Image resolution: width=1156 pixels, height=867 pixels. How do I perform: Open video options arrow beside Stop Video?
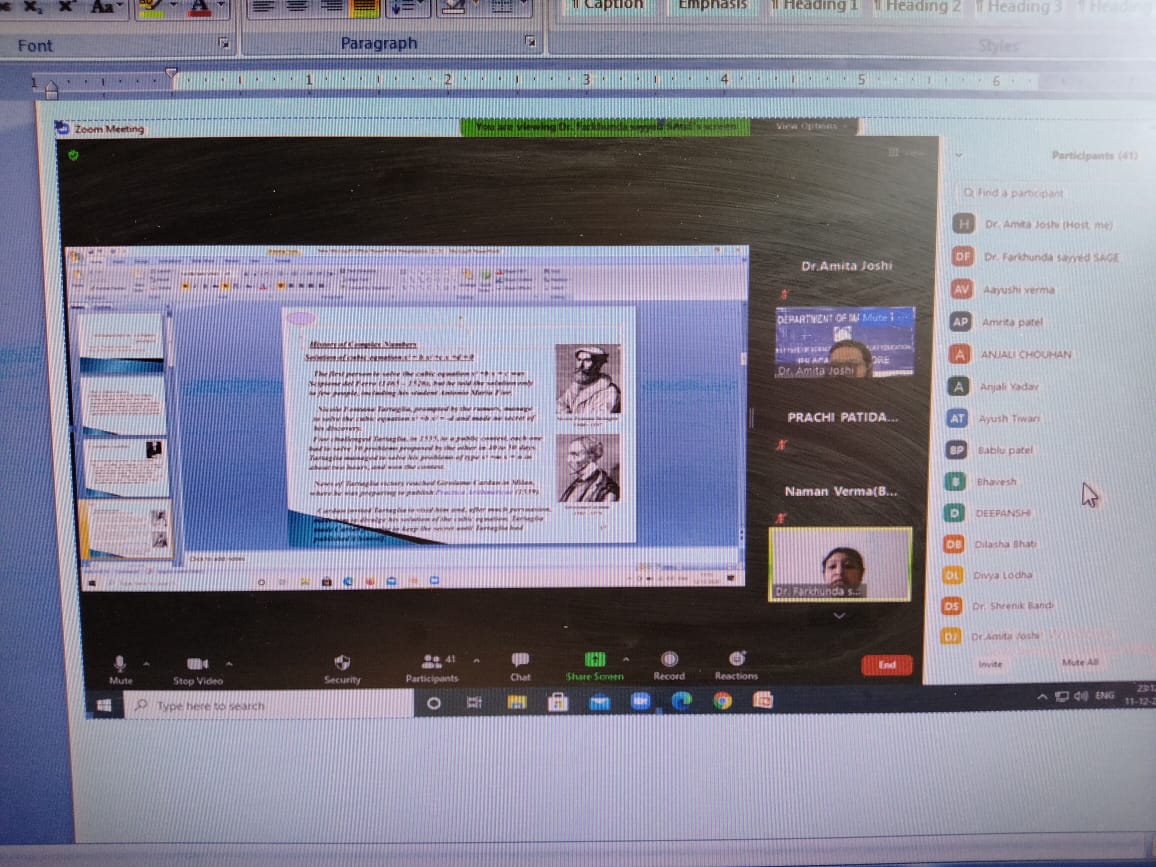click(x=229, y=664)
